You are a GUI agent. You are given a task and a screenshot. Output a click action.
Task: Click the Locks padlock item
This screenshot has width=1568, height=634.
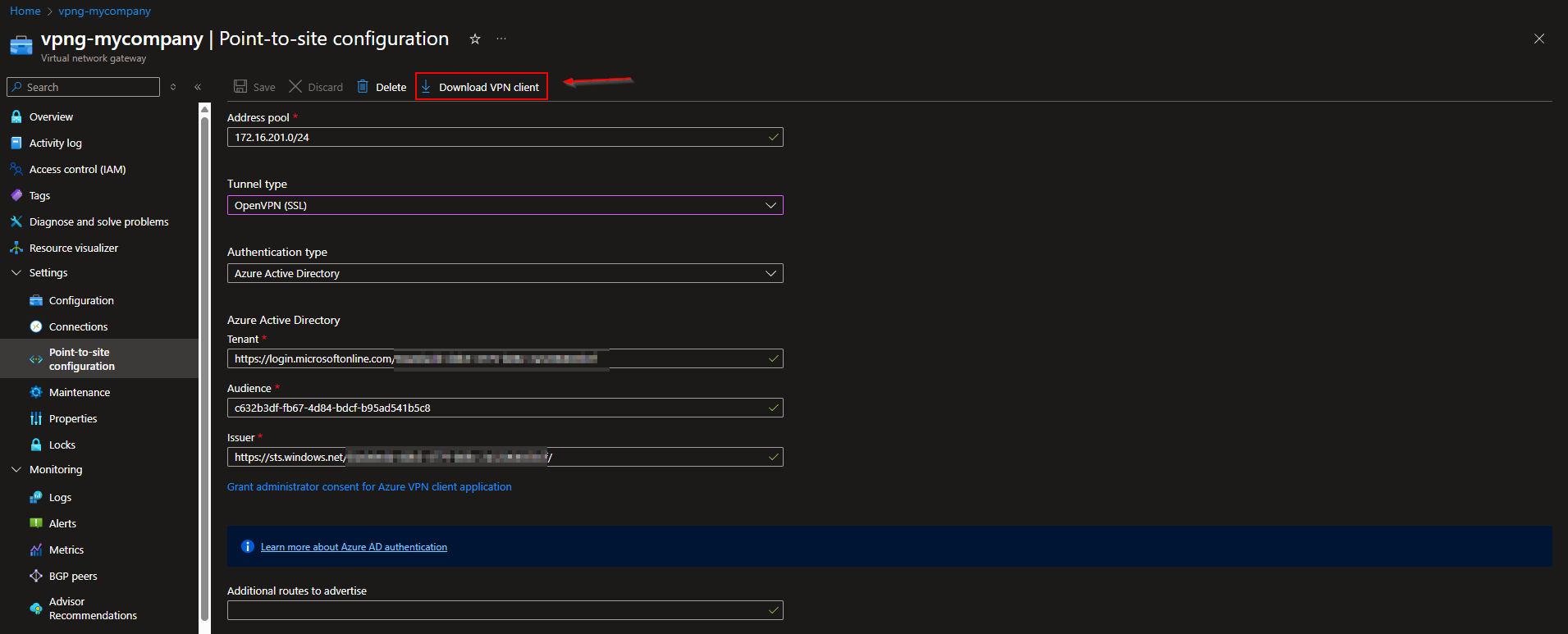tap(62, 445)
